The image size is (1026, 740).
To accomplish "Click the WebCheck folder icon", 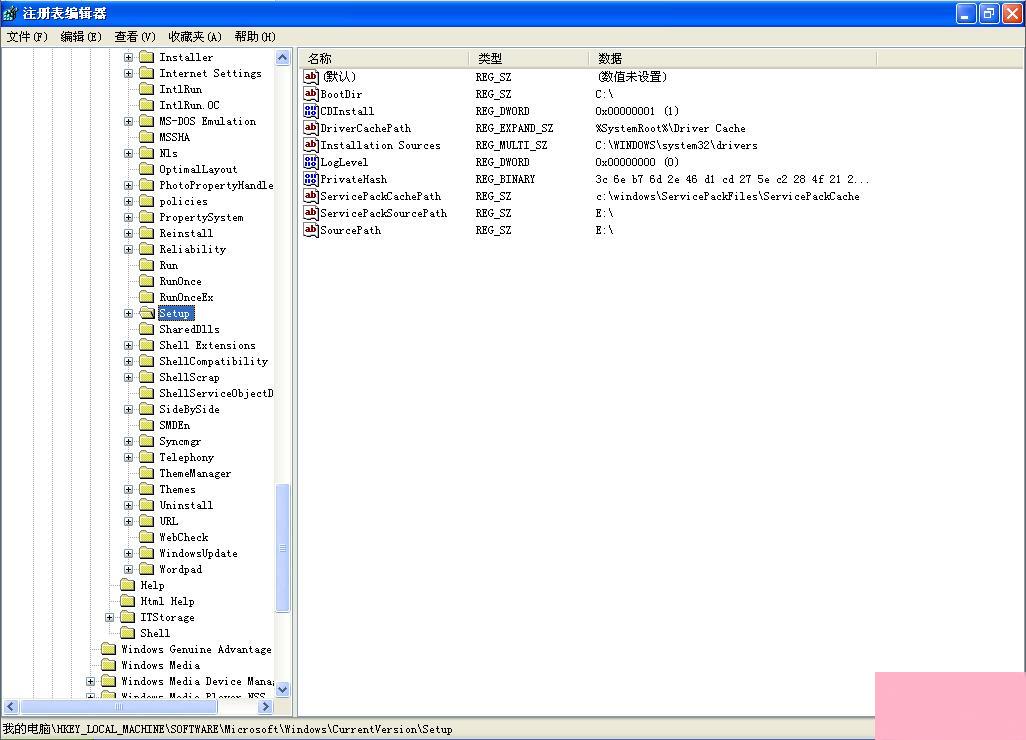I will pos(147,537).
